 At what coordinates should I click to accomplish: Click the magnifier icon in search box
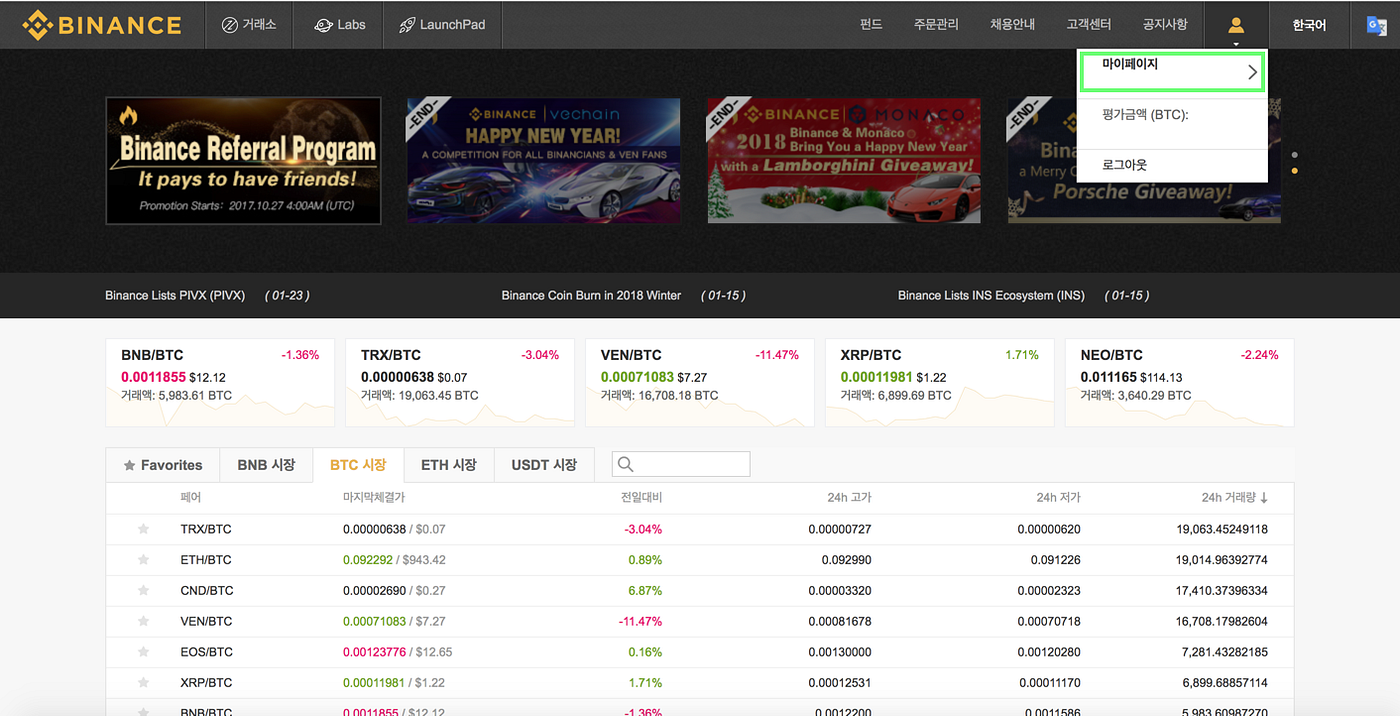[x=625, y=464]
